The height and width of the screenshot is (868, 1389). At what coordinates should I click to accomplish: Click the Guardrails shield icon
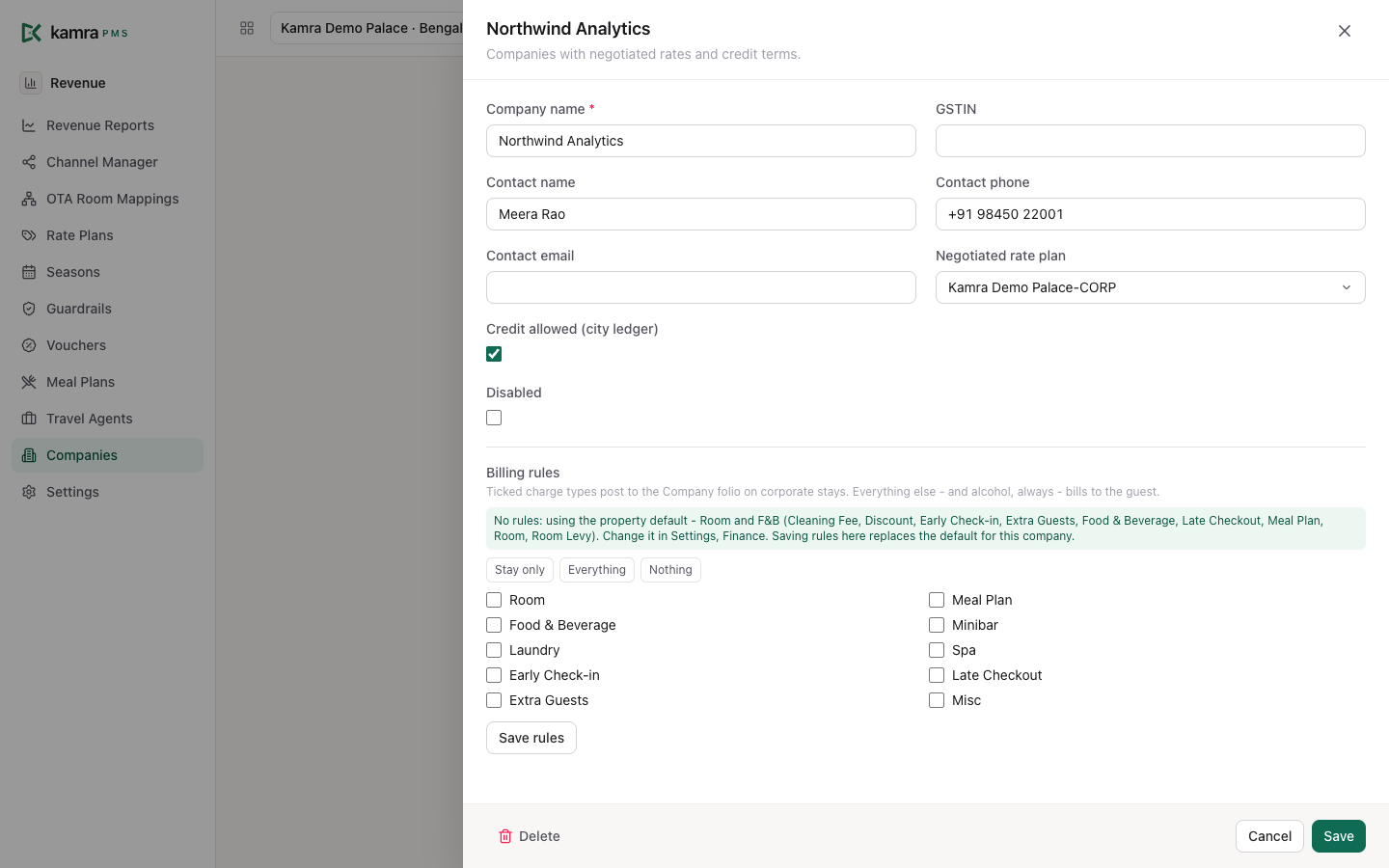pyautogui.click(x=29, y=309)
